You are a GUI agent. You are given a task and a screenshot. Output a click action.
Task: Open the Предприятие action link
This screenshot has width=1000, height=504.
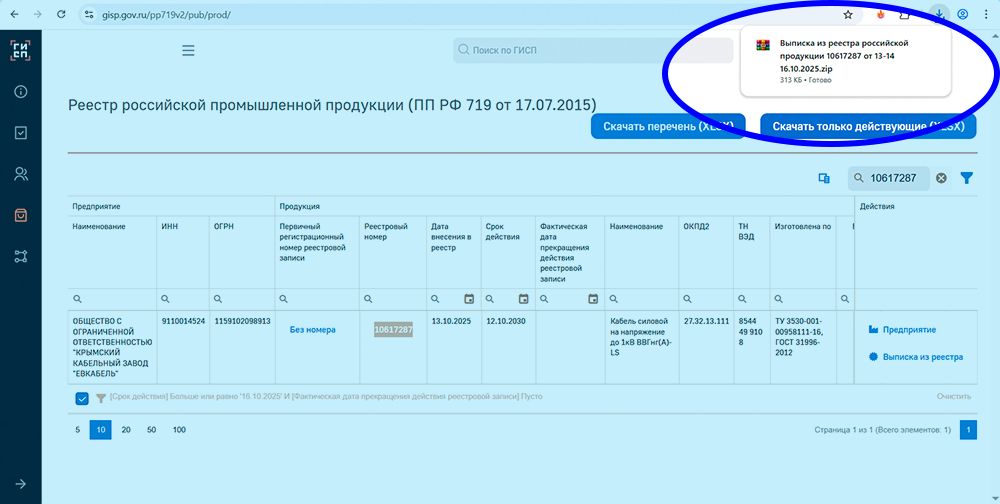click(909, 329)
